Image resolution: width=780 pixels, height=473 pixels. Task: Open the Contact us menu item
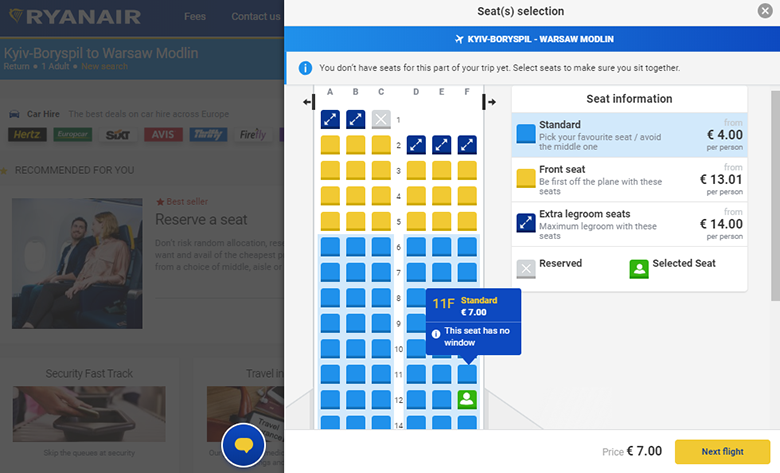tap(255, 17)
